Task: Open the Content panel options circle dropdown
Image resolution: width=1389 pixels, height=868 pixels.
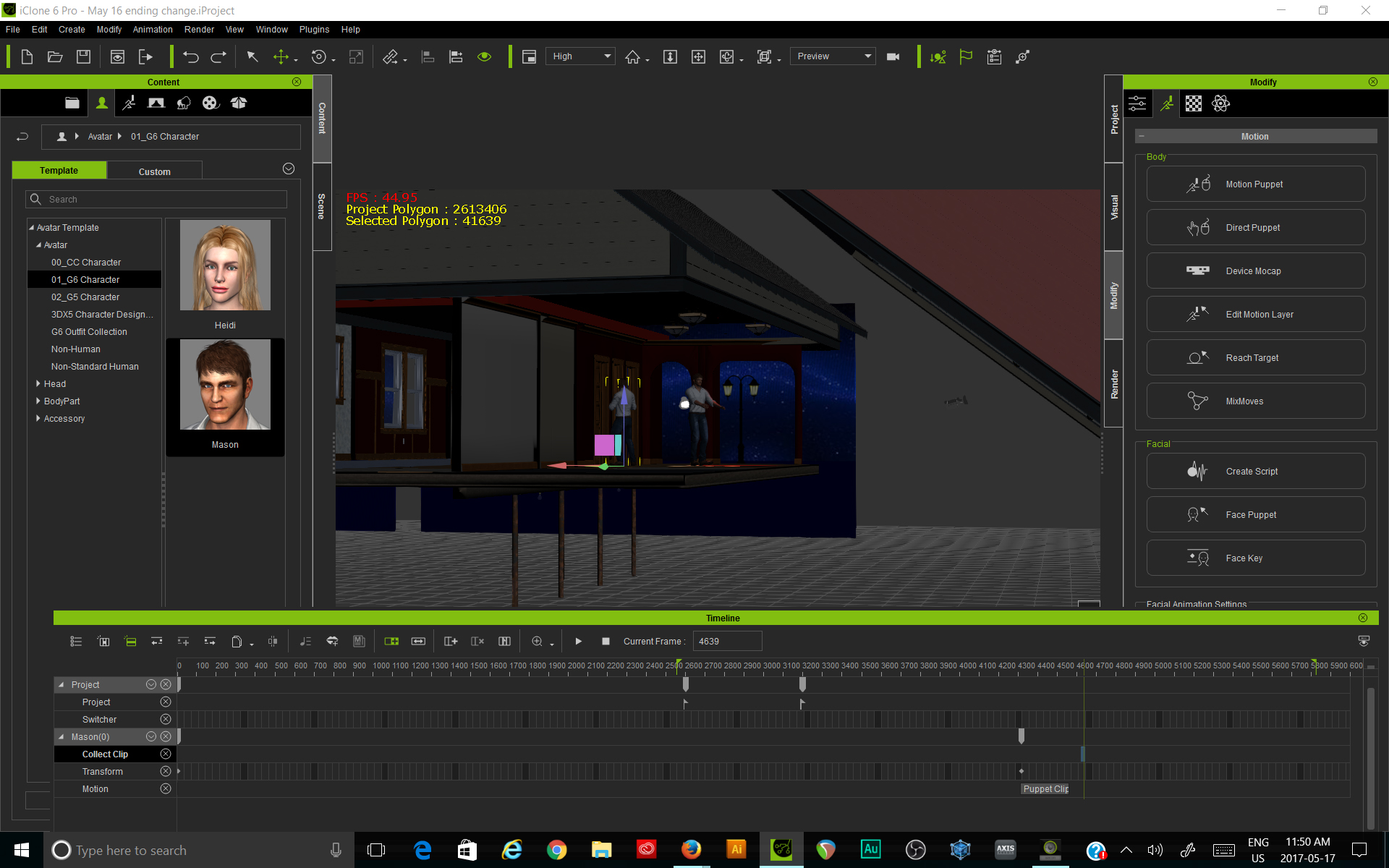Action: point(289,169)
